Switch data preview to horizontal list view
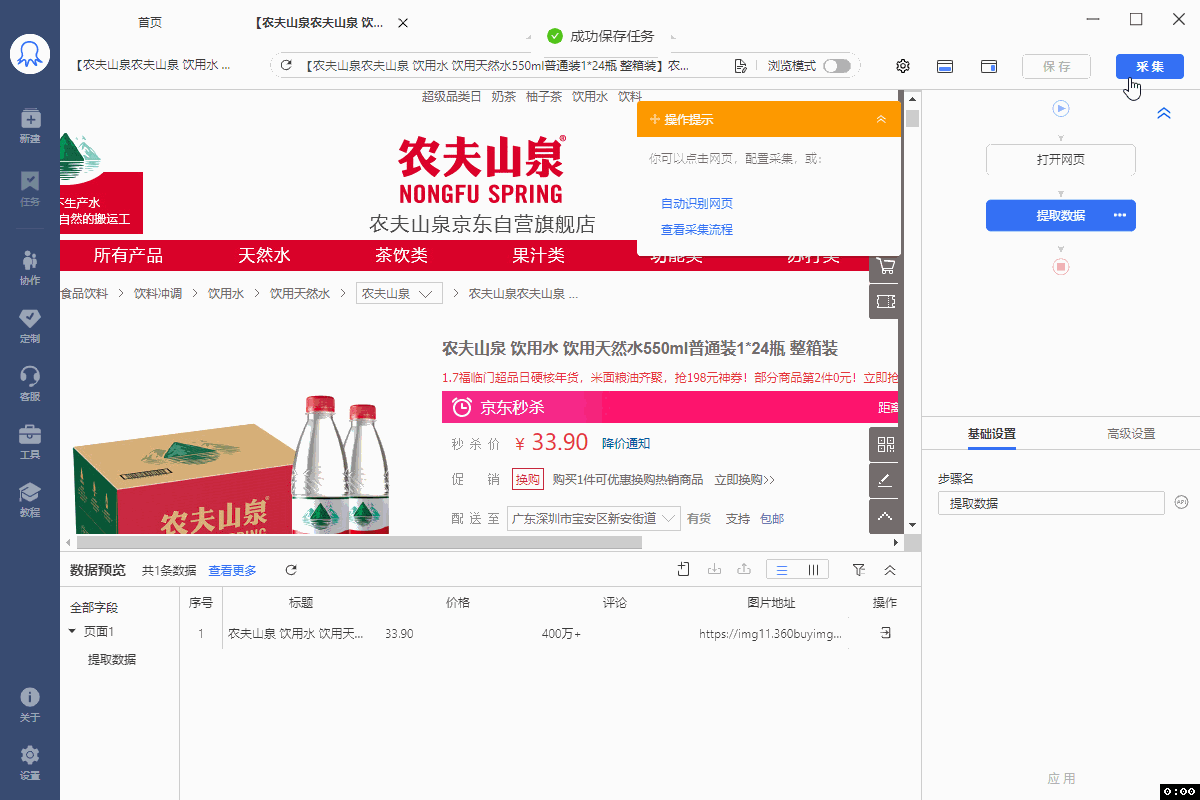 (x=782, y=569)
